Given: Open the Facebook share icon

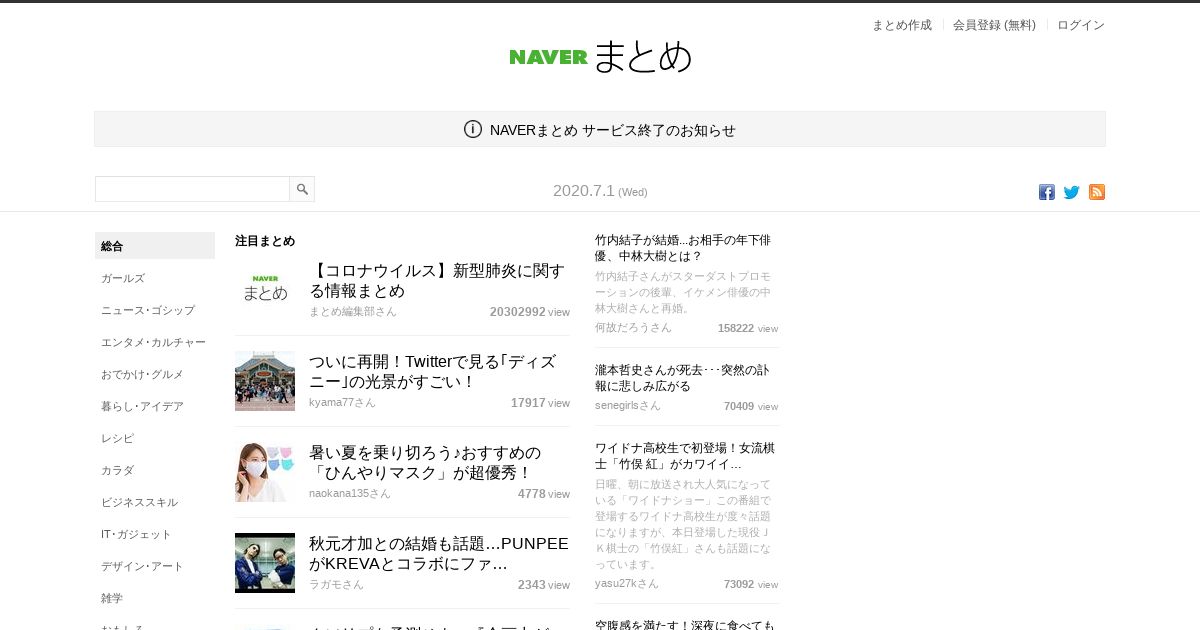Looking at the screenshot, I should pyautogui.click(x=1046, y=192).
